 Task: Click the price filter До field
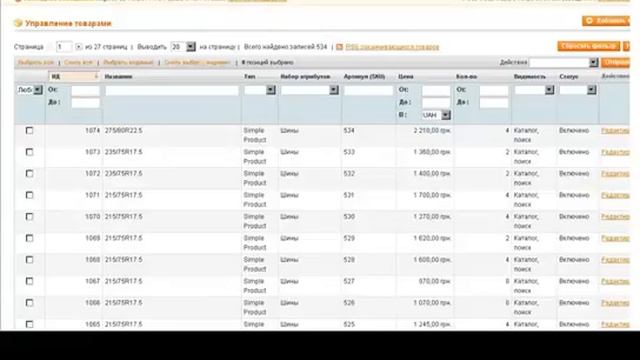tap(436, 103)
